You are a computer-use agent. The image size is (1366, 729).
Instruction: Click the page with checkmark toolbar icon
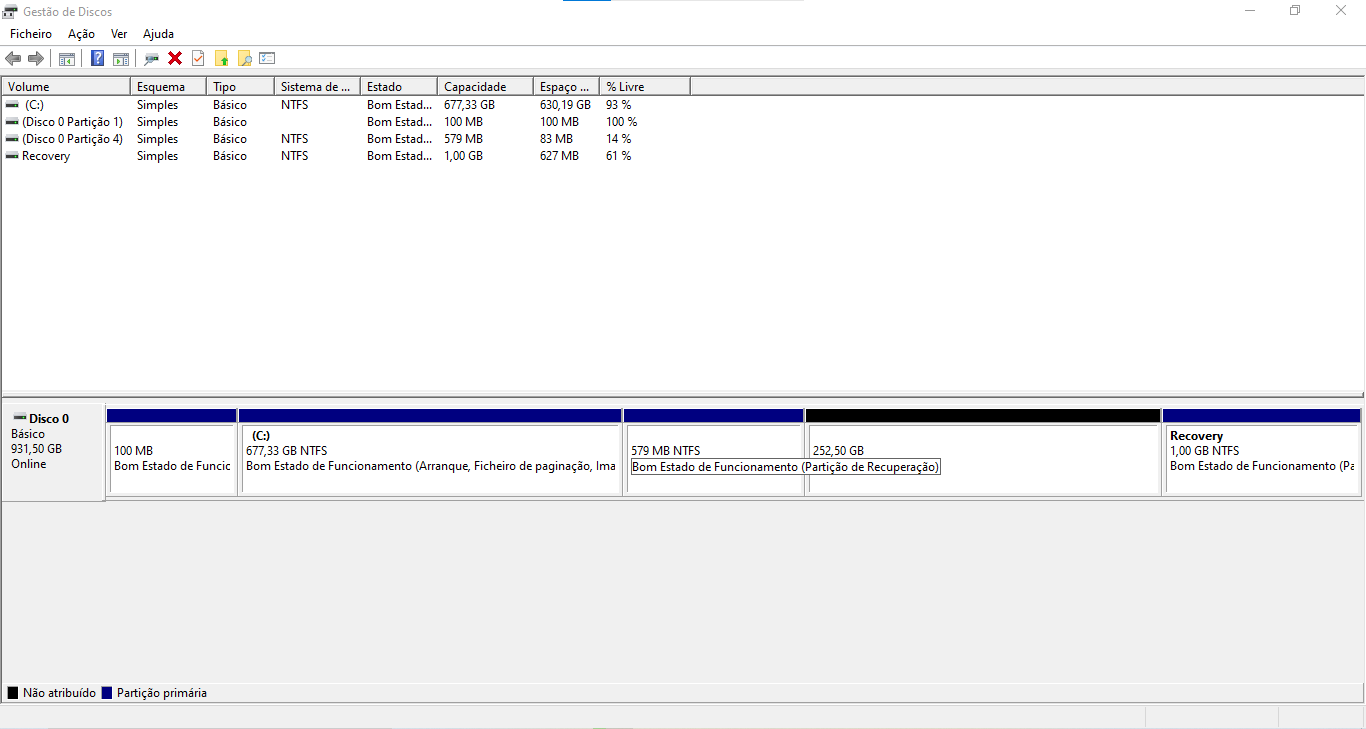(x=198, y=58)
